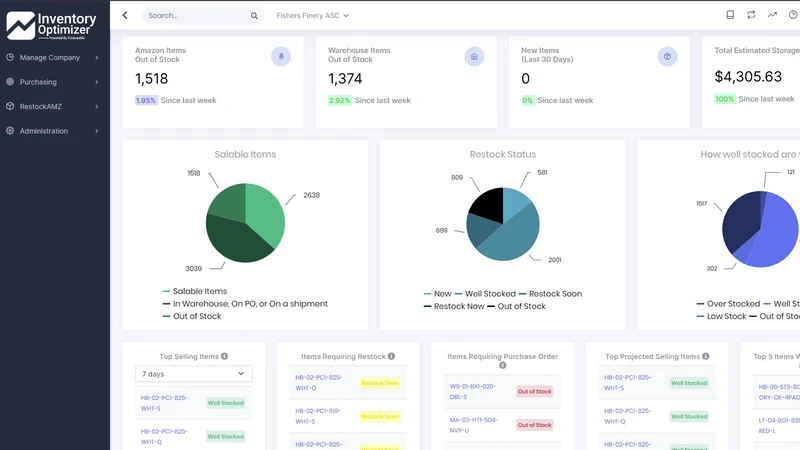This screenshot has height=450, width=800.
Task: Toggle Over Stocked legend entry
Action: [728, 304]
